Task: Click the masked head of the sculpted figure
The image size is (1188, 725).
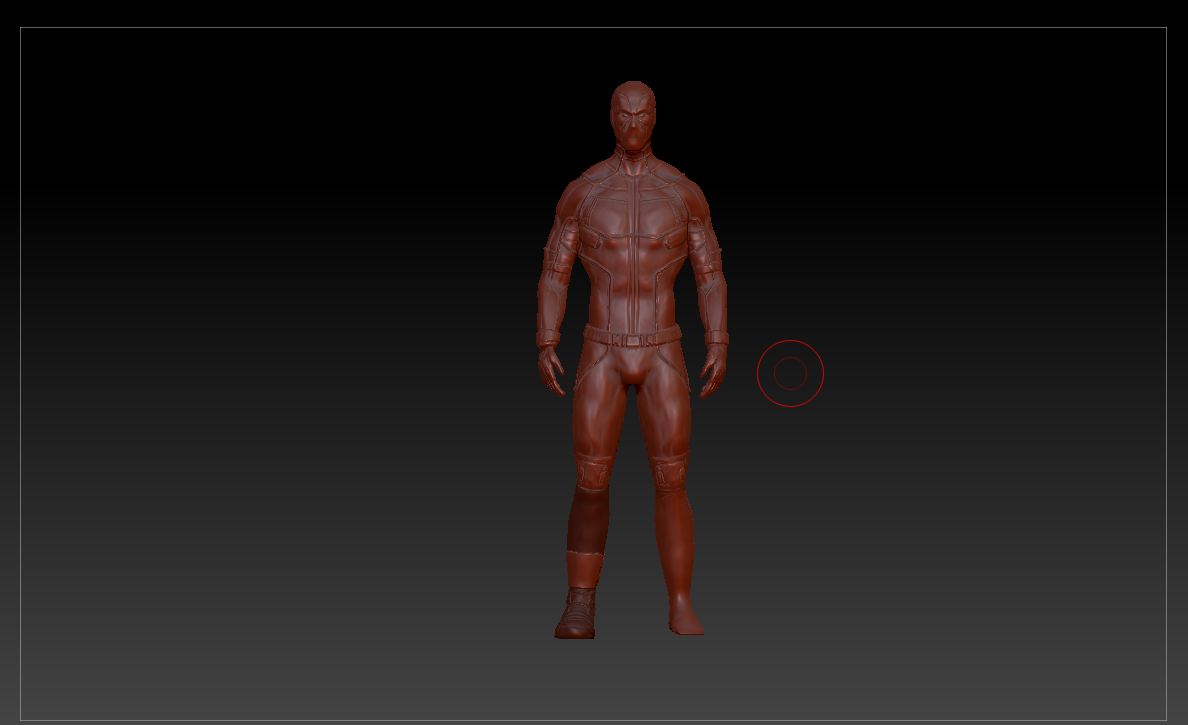Action: [633, 116]
